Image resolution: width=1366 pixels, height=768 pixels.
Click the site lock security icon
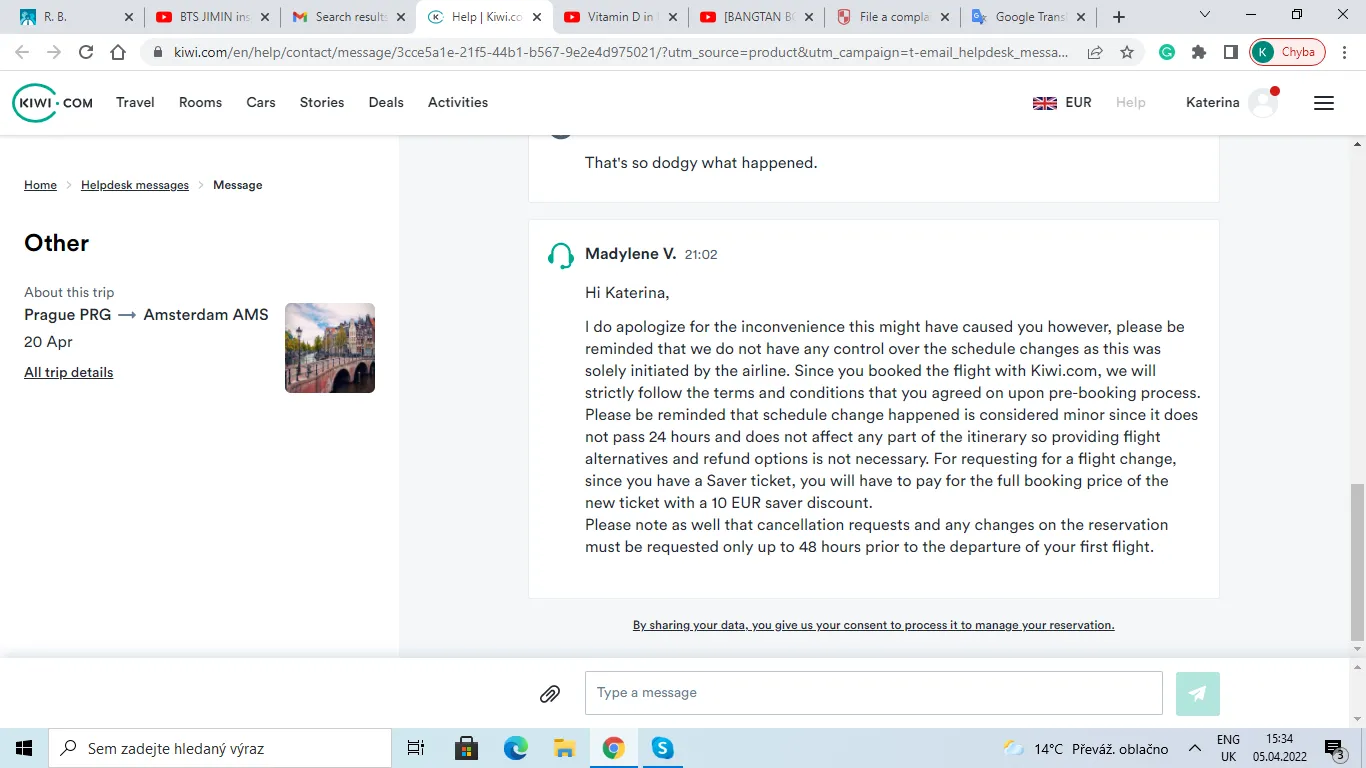tap(157, 53)
